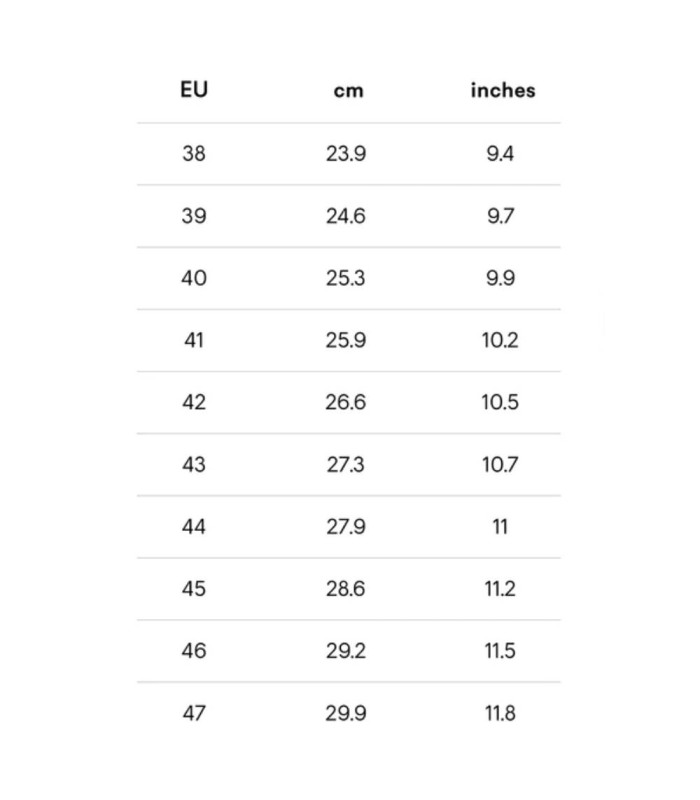This screenshot has height=800, width=700.
Task: Click the 23.9 cm value
Action: pos(346,154)
